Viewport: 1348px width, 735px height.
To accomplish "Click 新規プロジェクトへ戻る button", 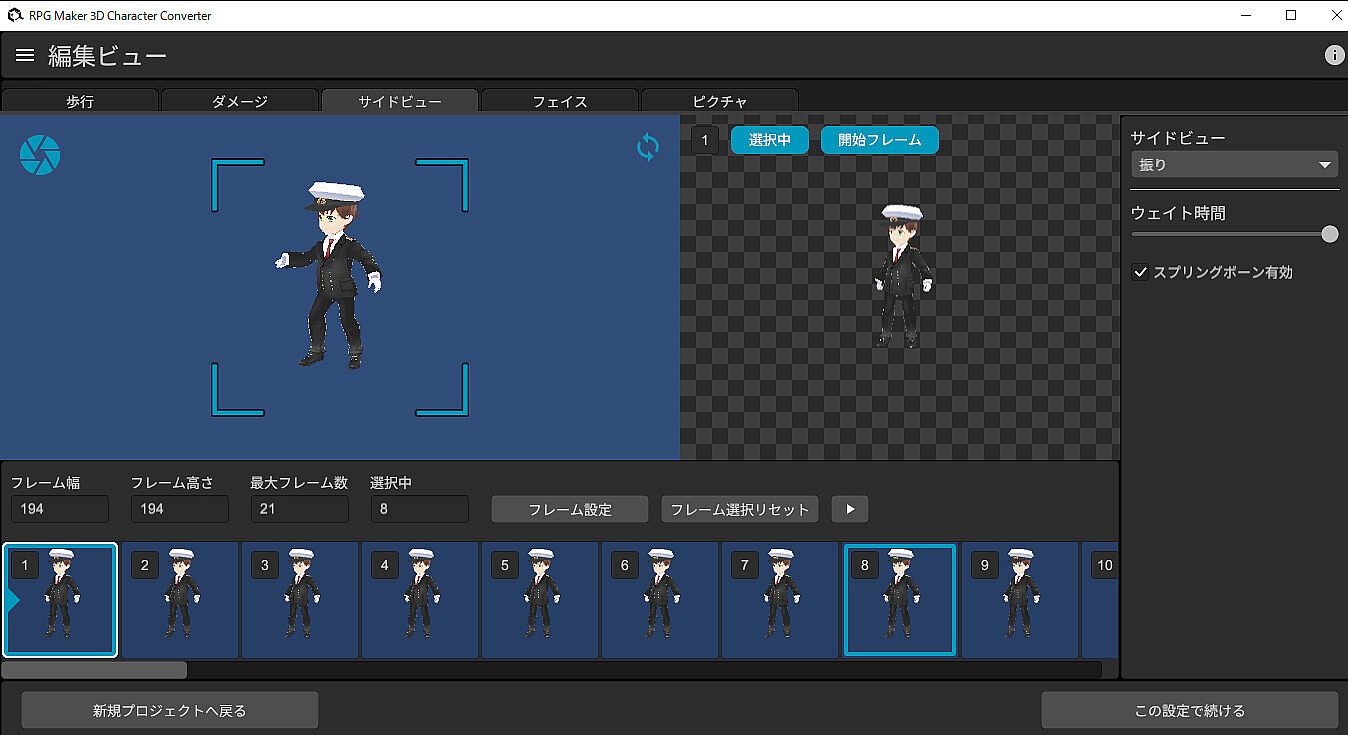I will [170, 711].
